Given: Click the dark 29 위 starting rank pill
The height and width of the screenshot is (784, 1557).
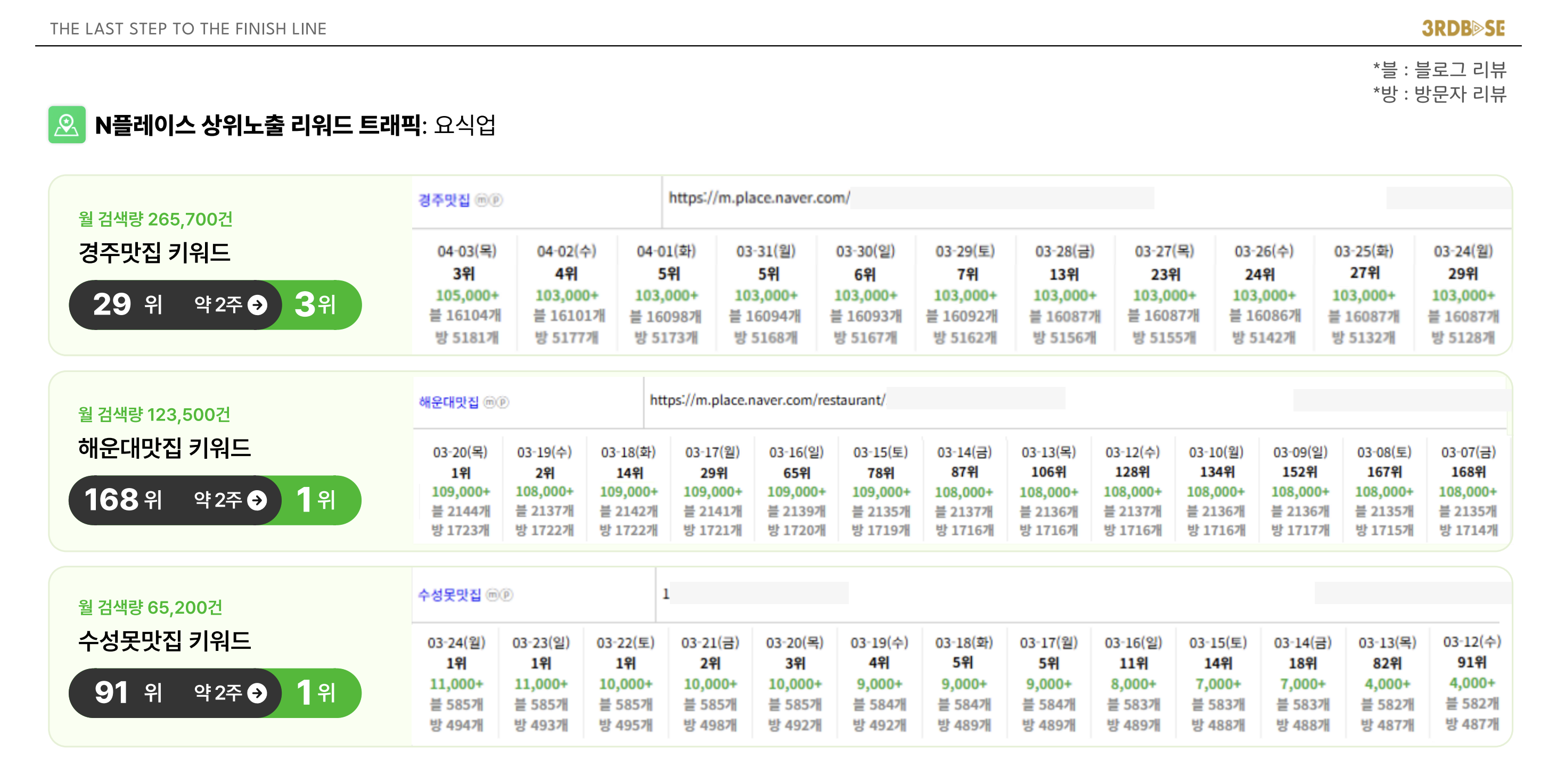Looking at the screenshot, I should (174, 304).
